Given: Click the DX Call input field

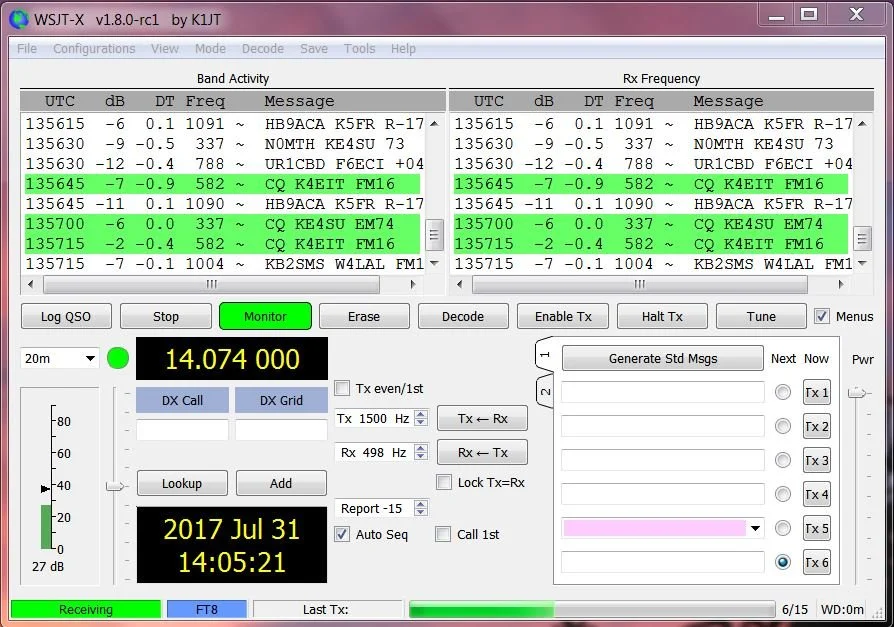Looking at the screenshot, I should click(182, 430).
